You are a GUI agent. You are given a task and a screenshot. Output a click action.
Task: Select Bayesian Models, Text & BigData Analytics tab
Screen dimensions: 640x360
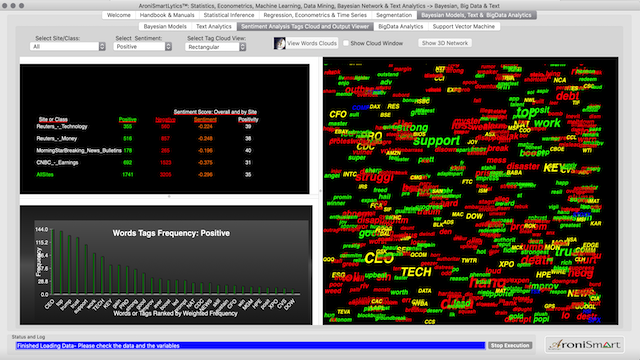pos(476,15)
